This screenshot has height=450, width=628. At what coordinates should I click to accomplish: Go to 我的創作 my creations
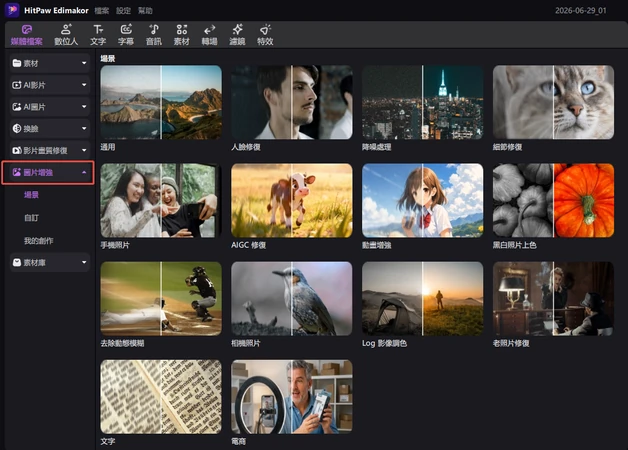point(38,241)
